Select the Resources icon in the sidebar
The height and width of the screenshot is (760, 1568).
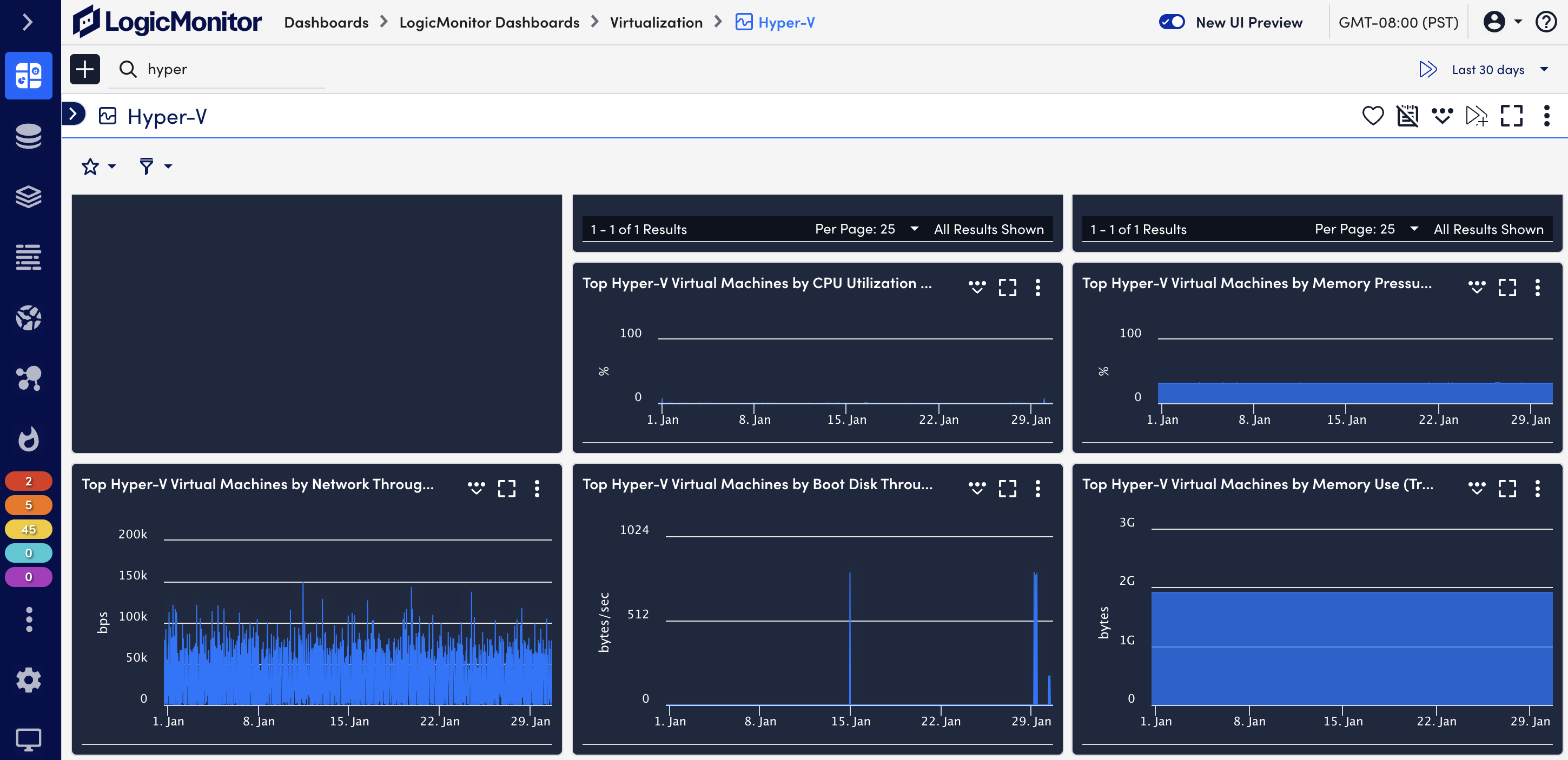pyautogui.click(x=29, y=136)
